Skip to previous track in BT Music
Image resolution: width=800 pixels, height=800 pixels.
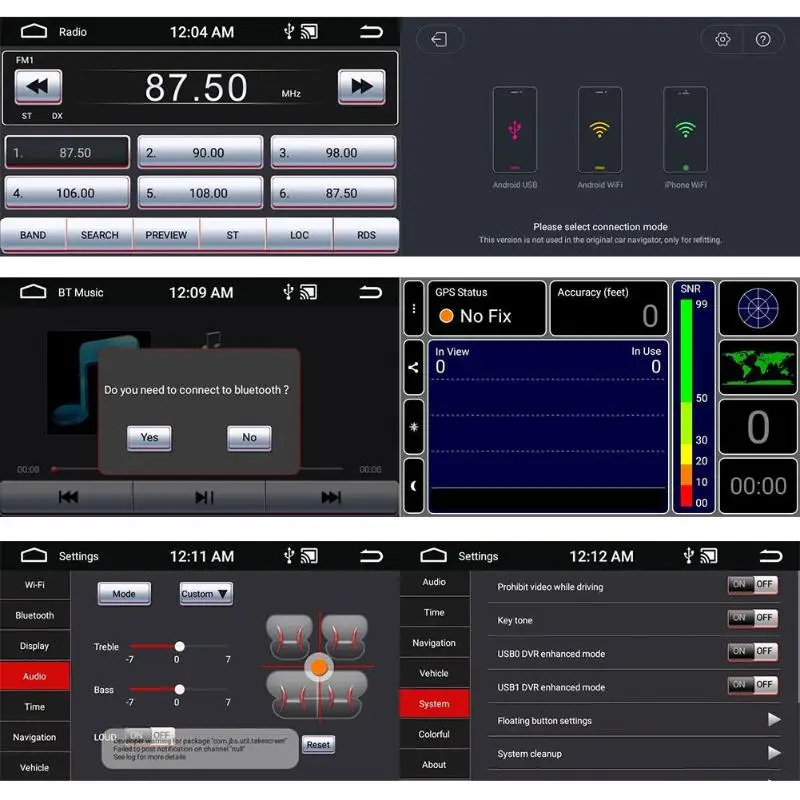[x=67, y=497]
